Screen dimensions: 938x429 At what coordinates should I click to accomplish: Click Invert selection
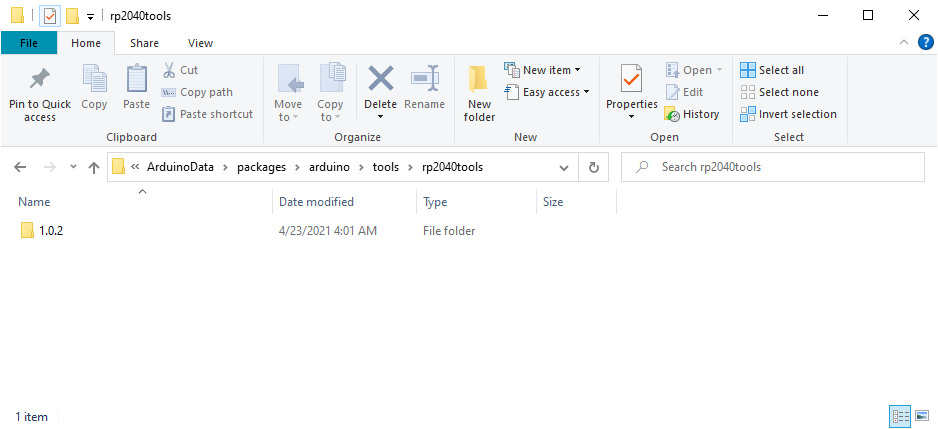pos(788,114)
